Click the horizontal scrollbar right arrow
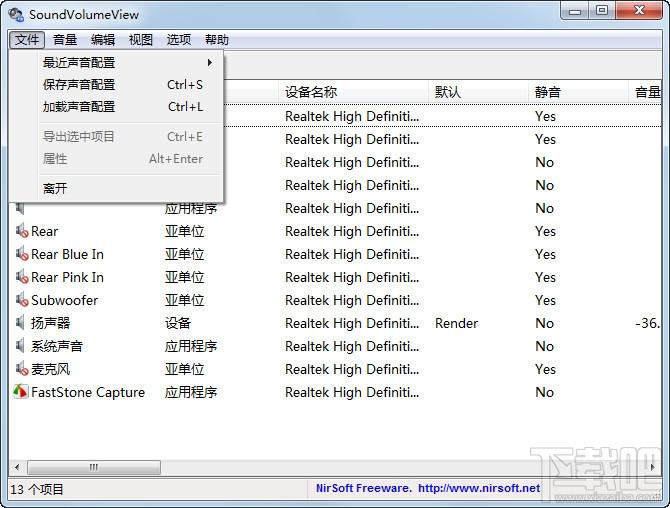This screenshot has width=670, height=508. [653, 467]
